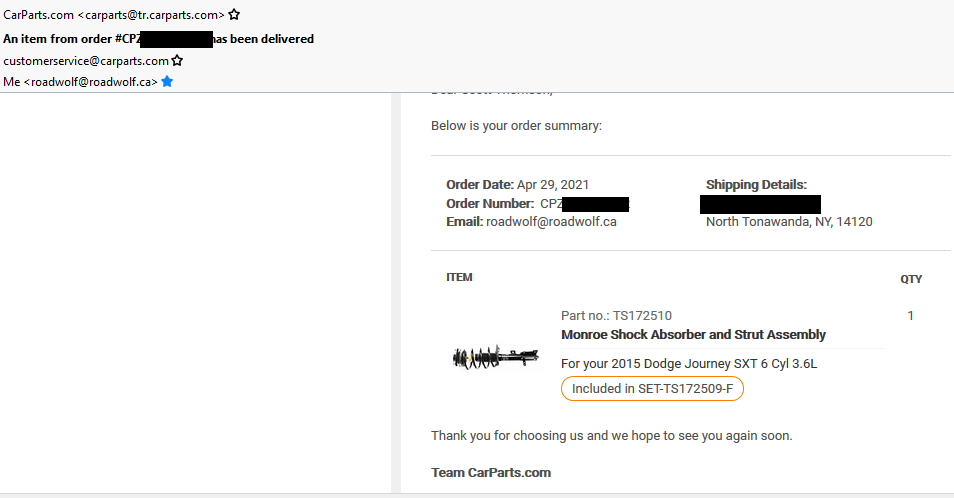954x498 pixels.
Task: Click Team CarParts.com signature
Action: [x=491, y=472]
